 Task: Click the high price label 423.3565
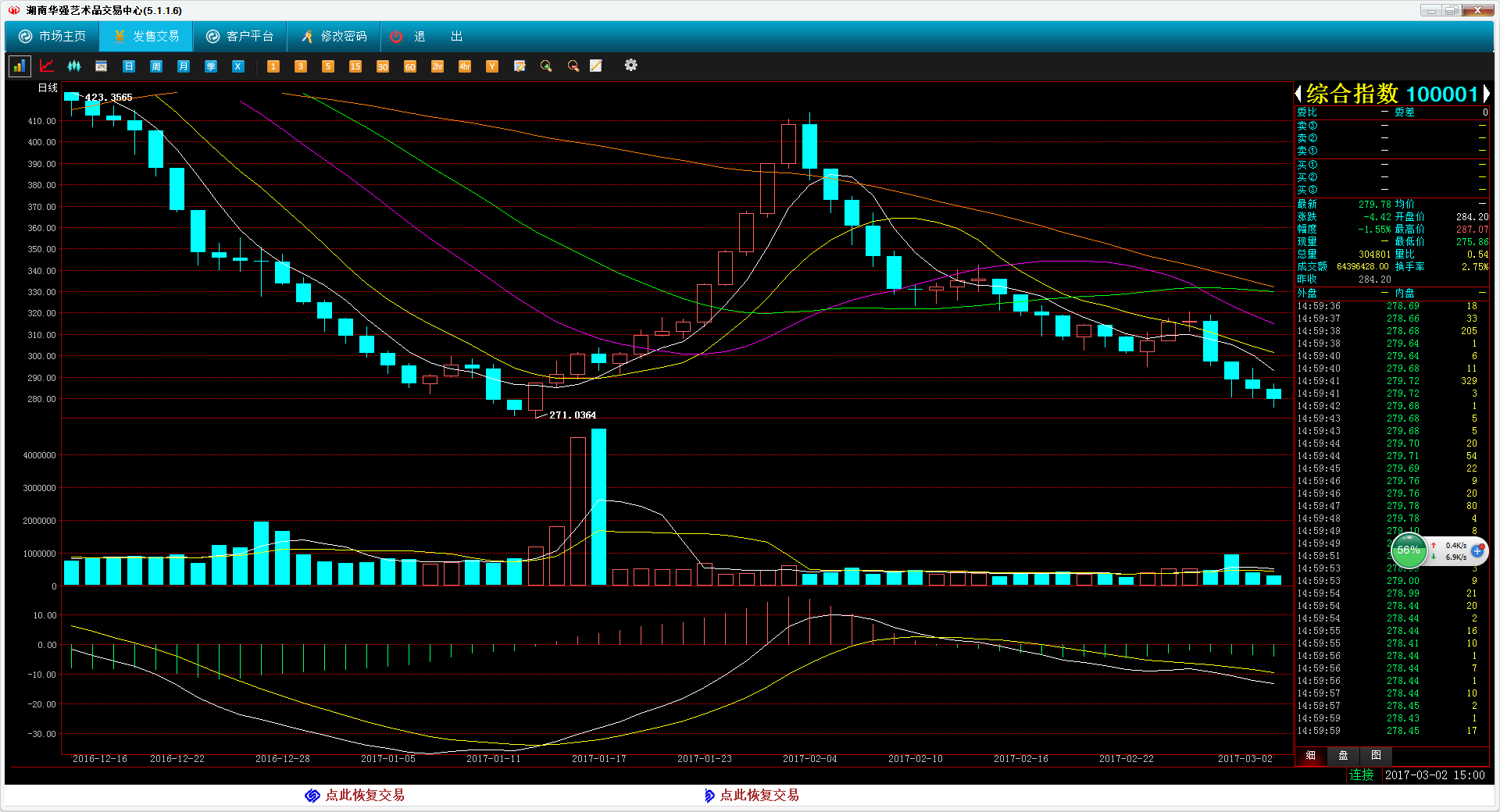coord(109,98)
